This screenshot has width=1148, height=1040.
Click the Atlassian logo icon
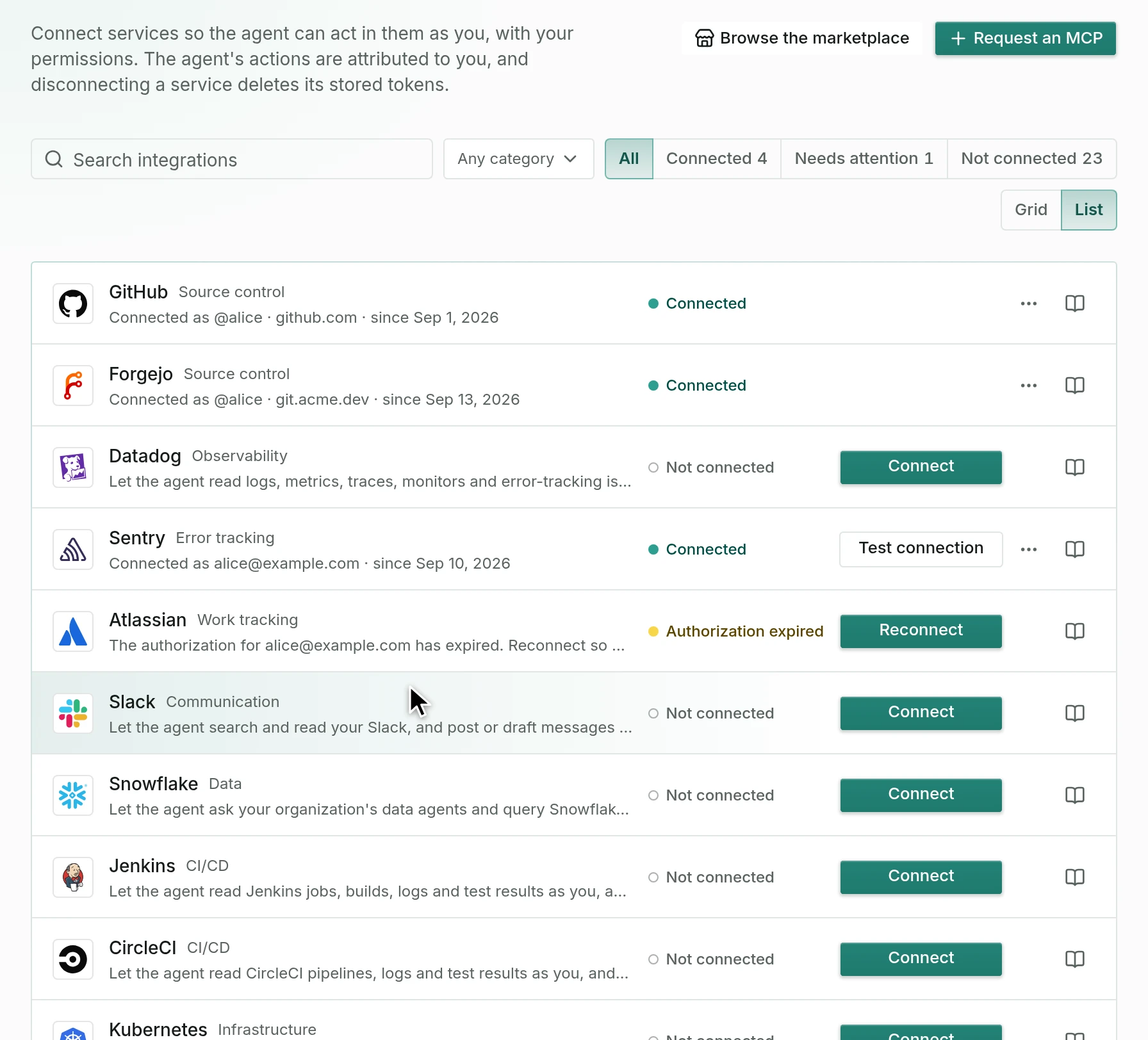coord(73,631)
